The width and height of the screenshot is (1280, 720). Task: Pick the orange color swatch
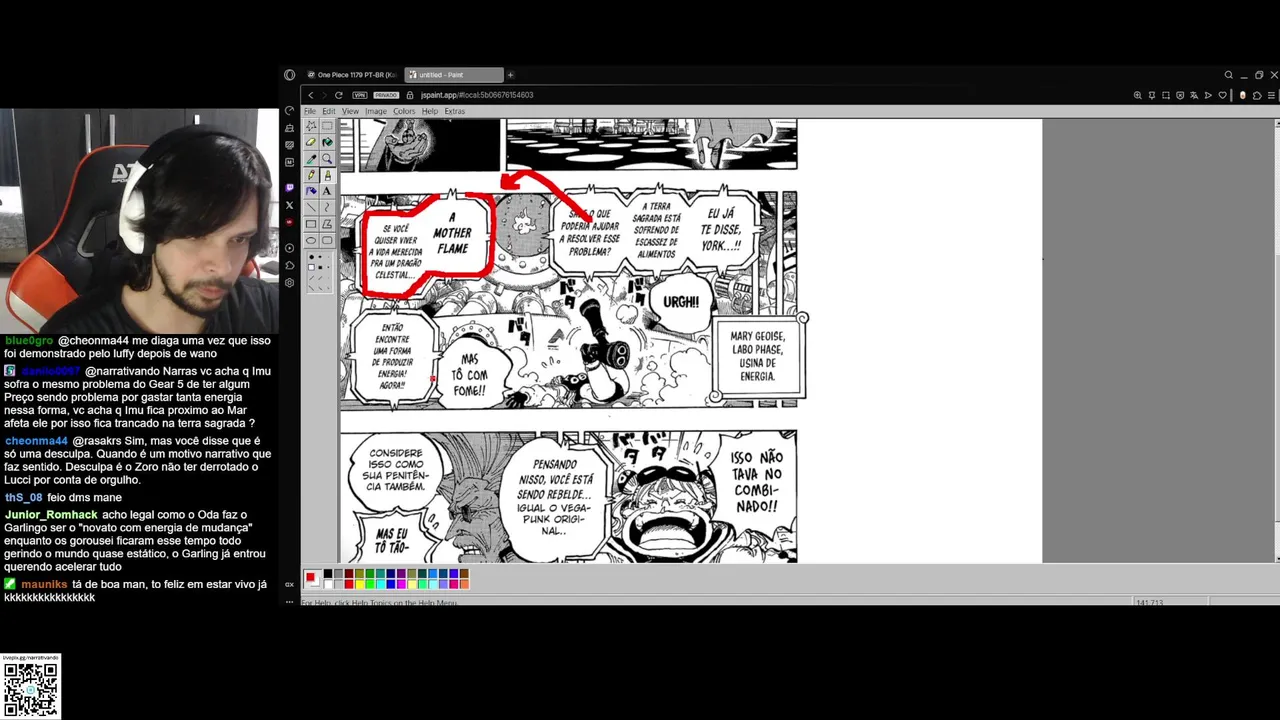tap(464, 584)
